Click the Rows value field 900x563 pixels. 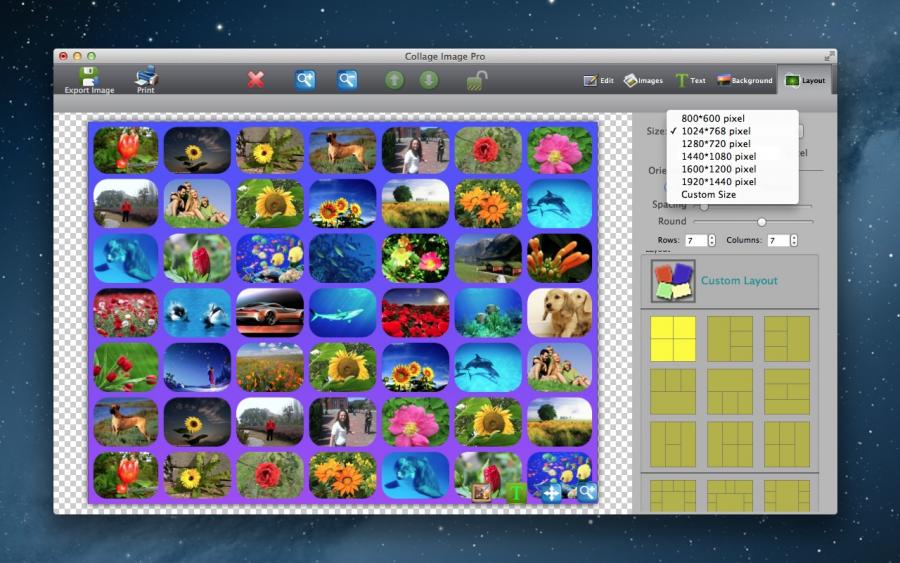[x=696, y=240]
